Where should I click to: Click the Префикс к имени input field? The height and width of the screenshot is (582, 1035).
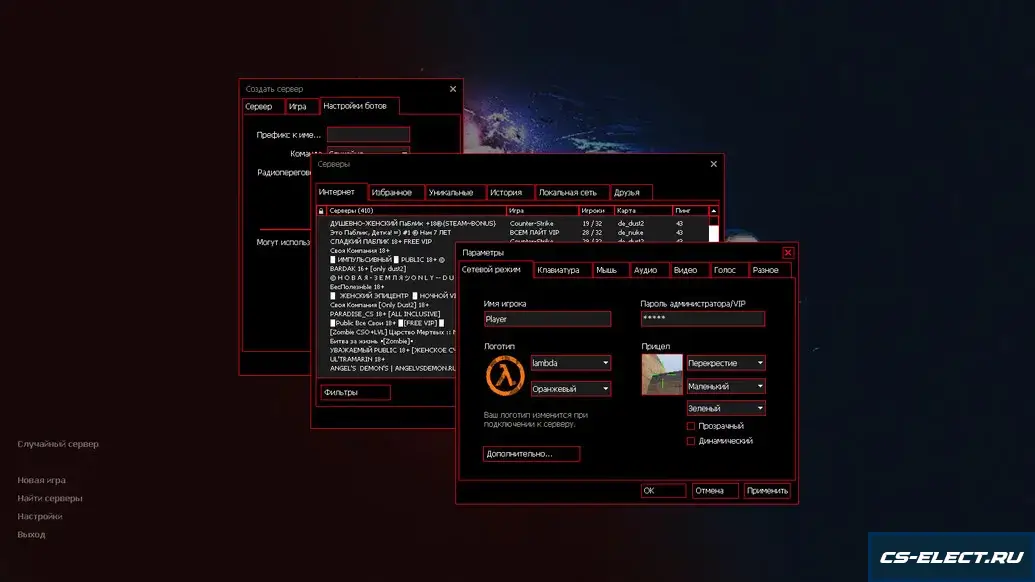tap(368, 135)
